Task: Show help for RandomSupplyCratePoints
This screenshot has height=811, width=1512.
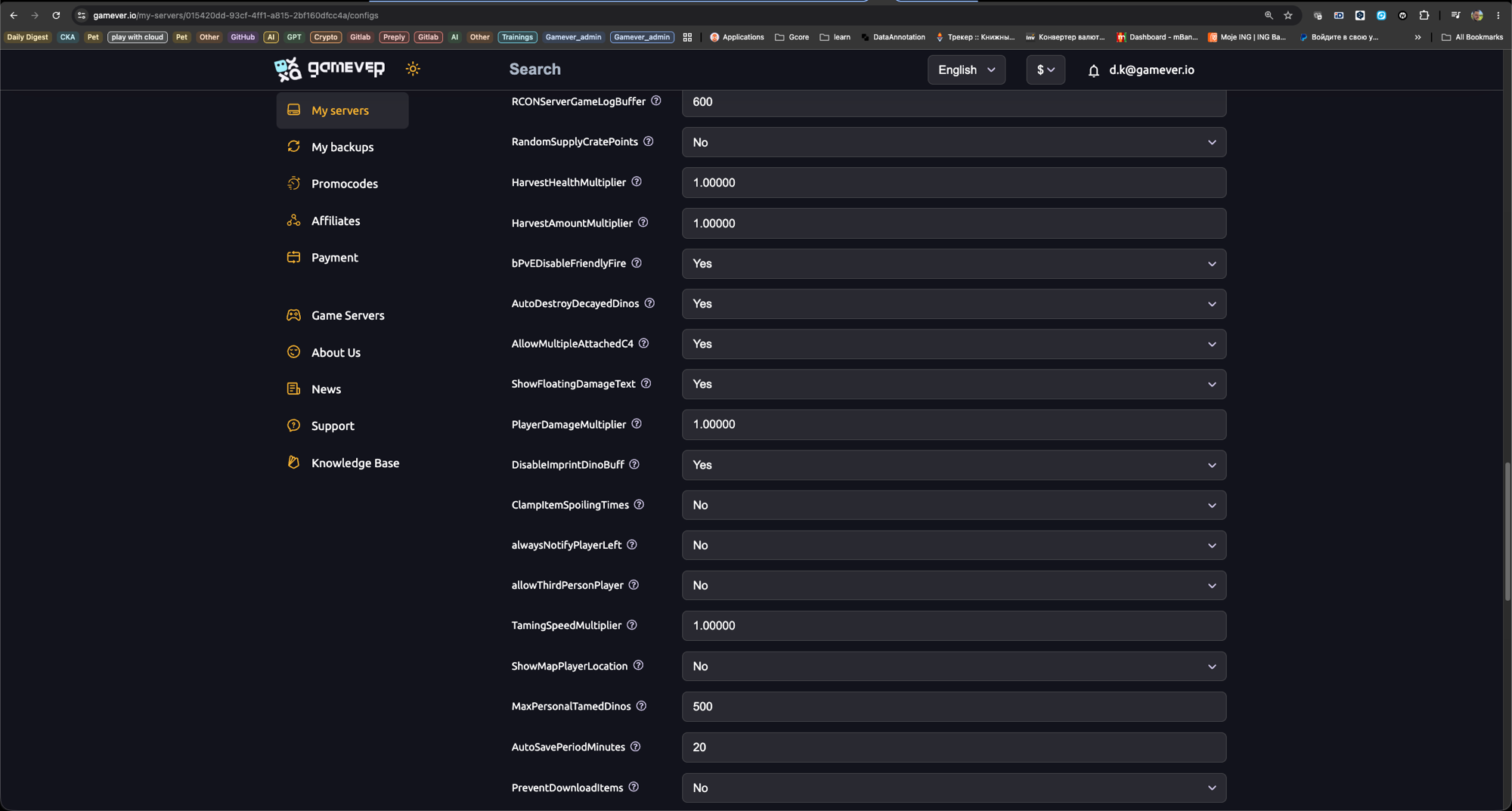Action: [x=649, y=141]
